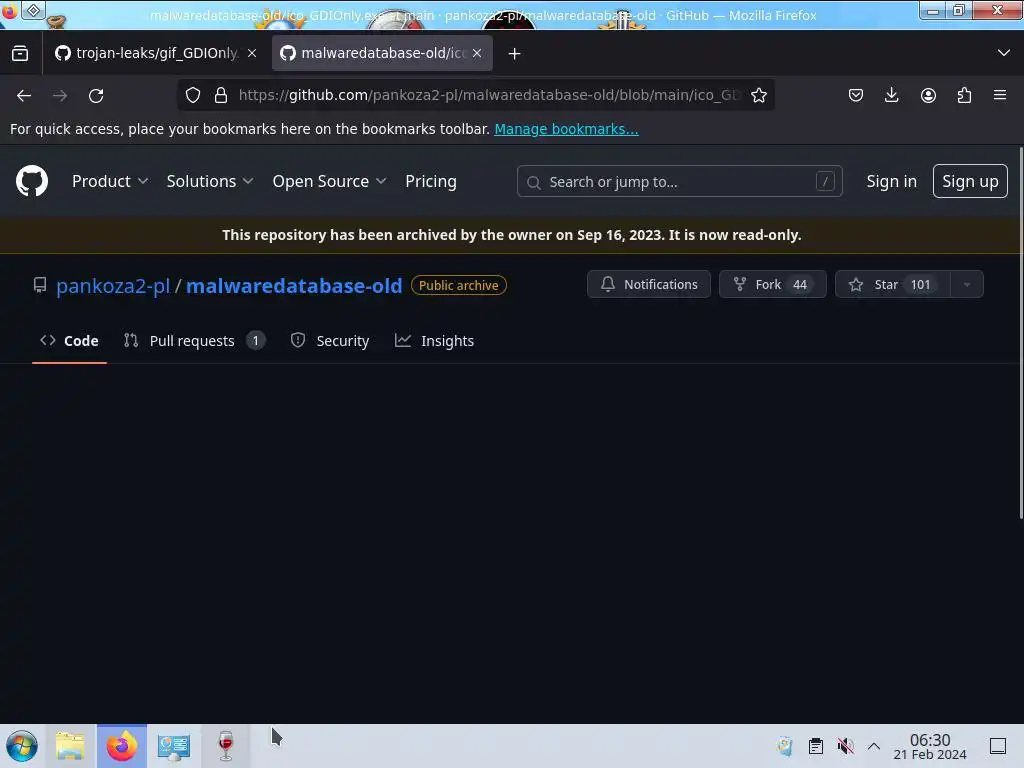This screenshot has height=768, width=1024.
Task: Switch to trojan-leaks/gif_GDIOnly tab
Action: (x=157, y=53)
